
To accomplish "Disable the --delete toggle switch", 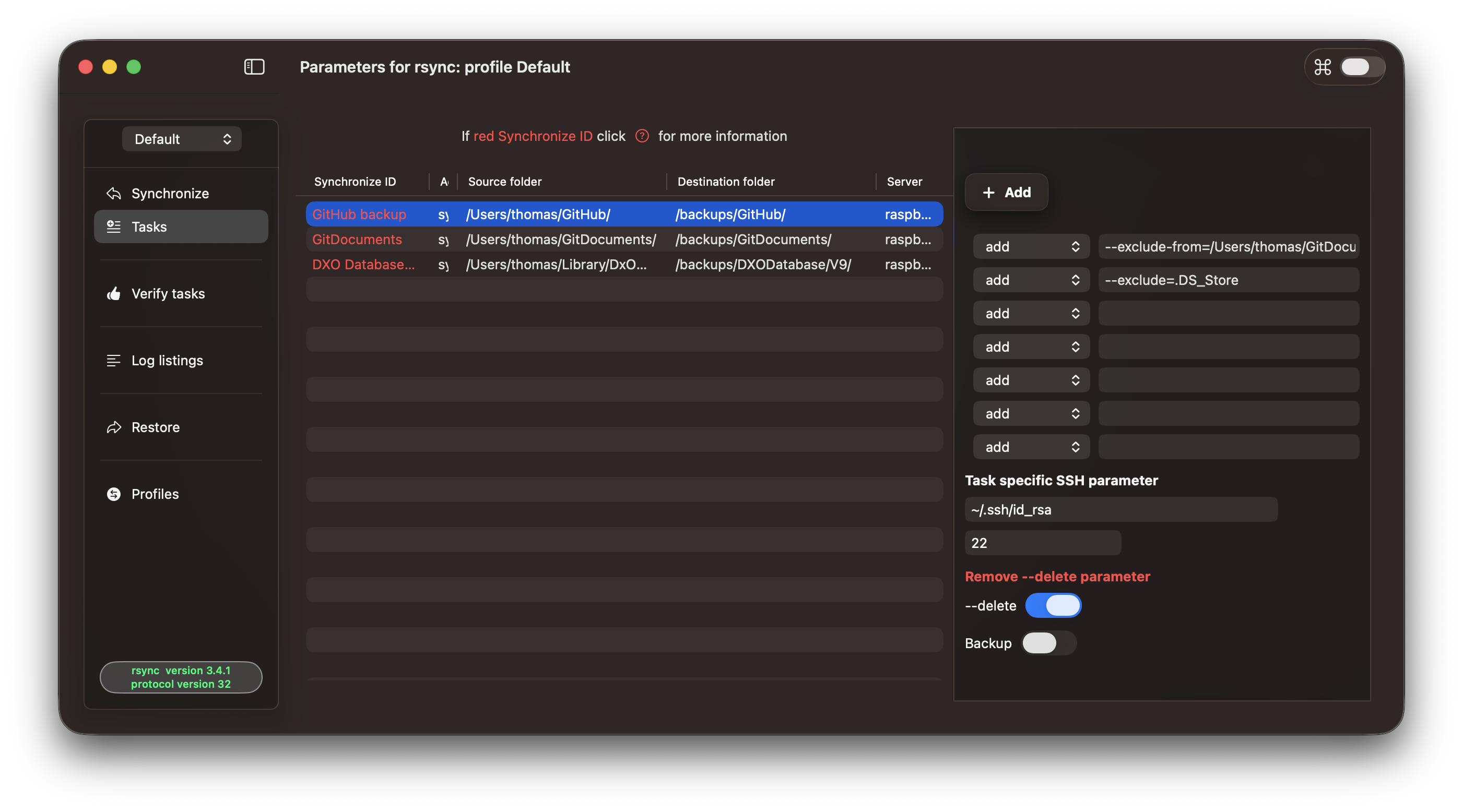I will pyautogui.click(x=1053, y=605).
